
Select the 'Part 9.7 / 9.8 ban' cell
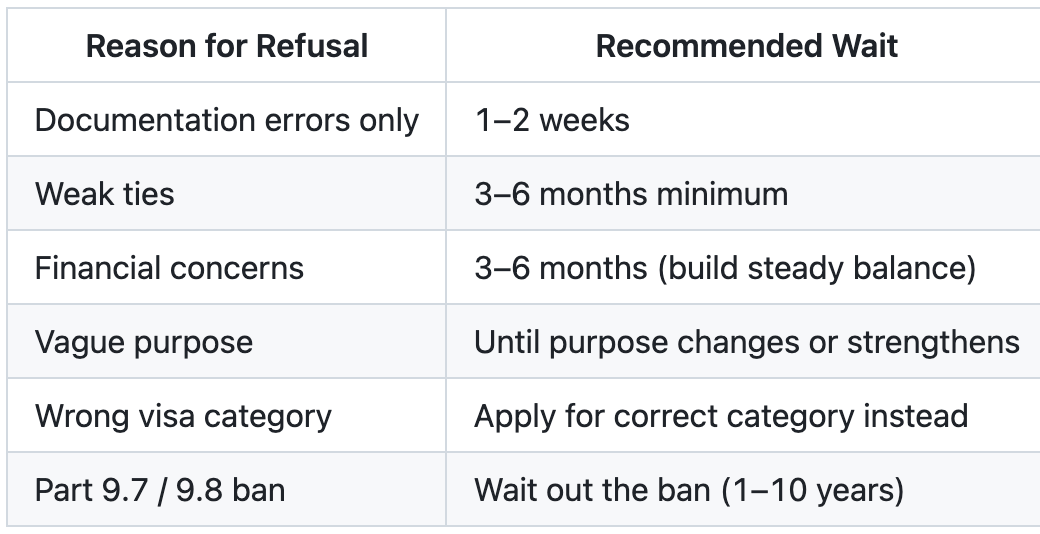click(x=226, y=490)
